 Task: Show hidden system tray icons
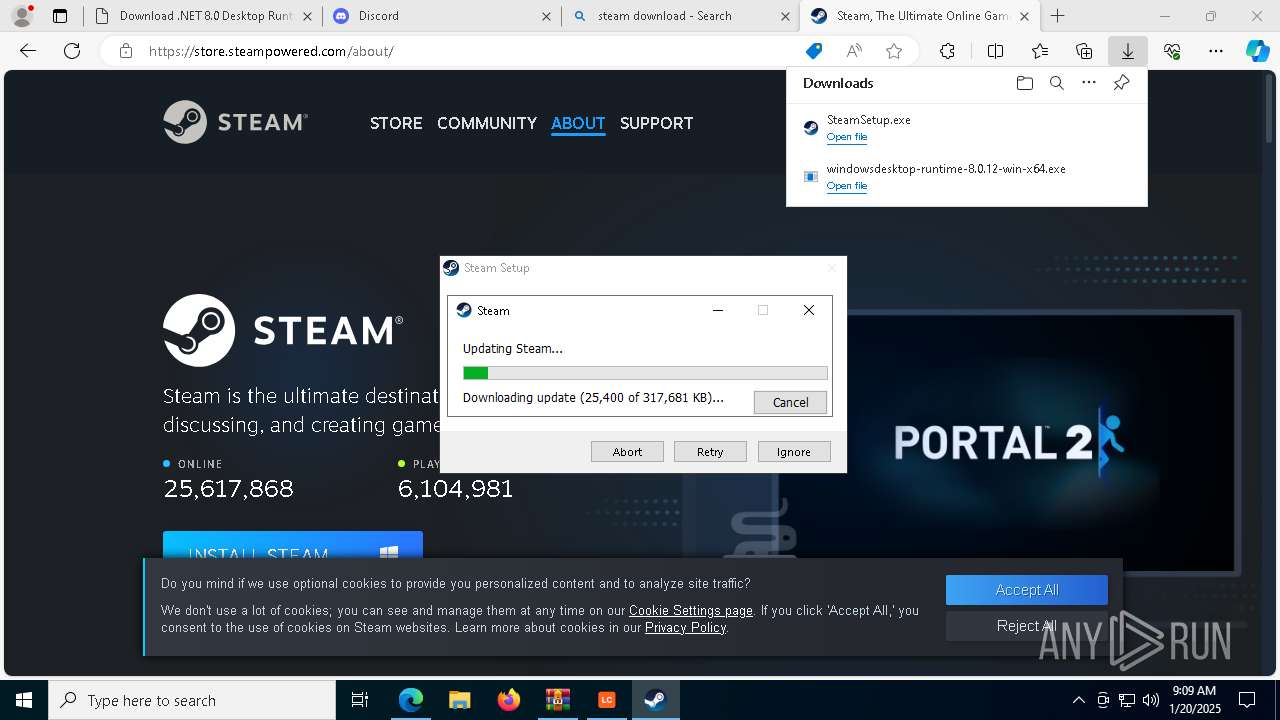(x=1078, y=700)
